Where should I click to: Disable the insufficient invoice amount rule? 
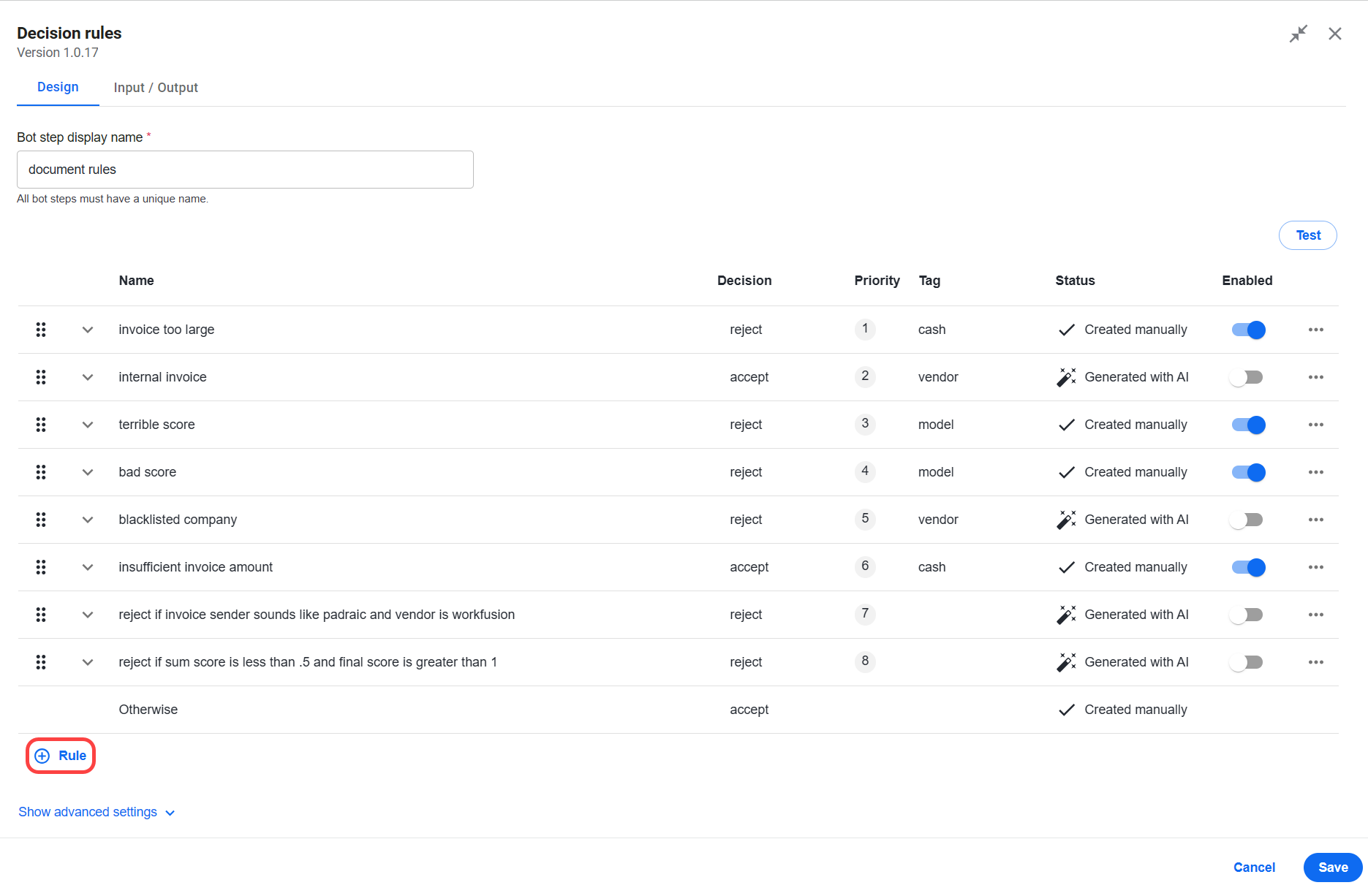point(1249,567)
